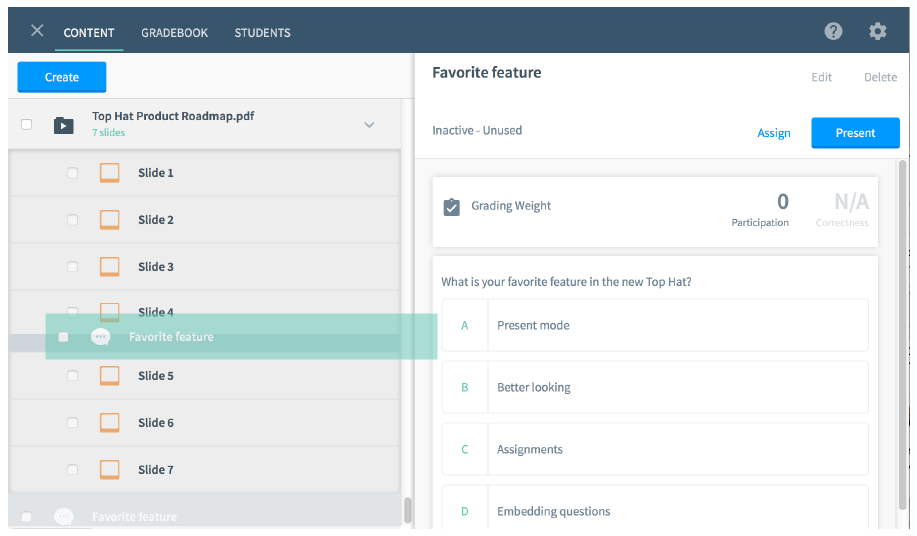Viewport: 917px width, 536px height.
Task: Close the course view with X icon
Action: (x=37, y=30)
